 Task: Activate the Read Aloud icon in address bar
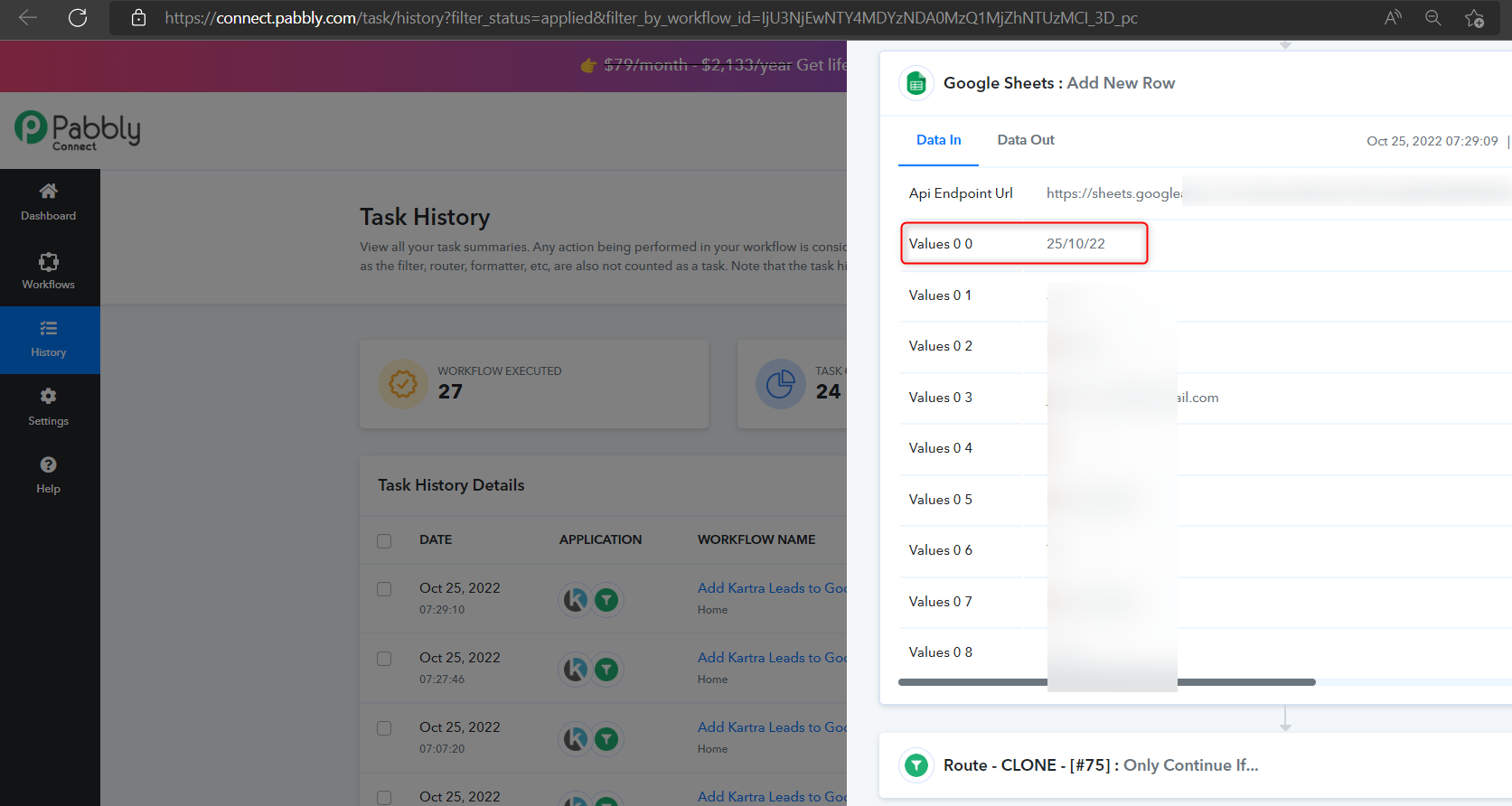1393,18
